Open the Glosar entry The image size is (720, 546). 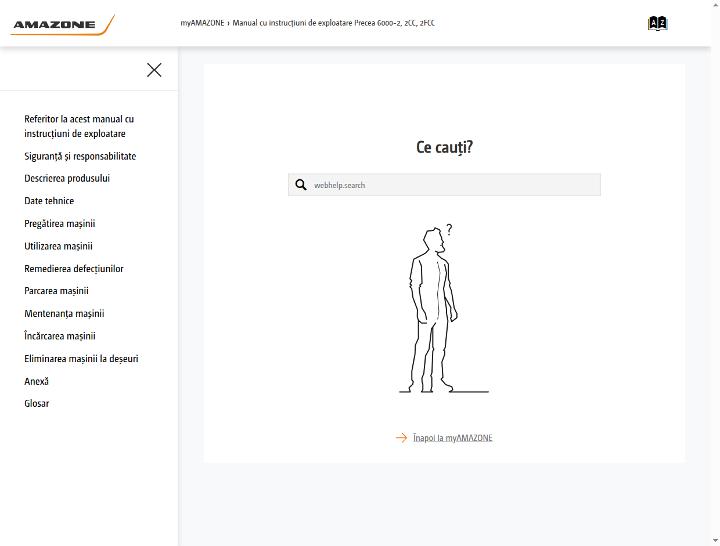(x=37, y=403)
